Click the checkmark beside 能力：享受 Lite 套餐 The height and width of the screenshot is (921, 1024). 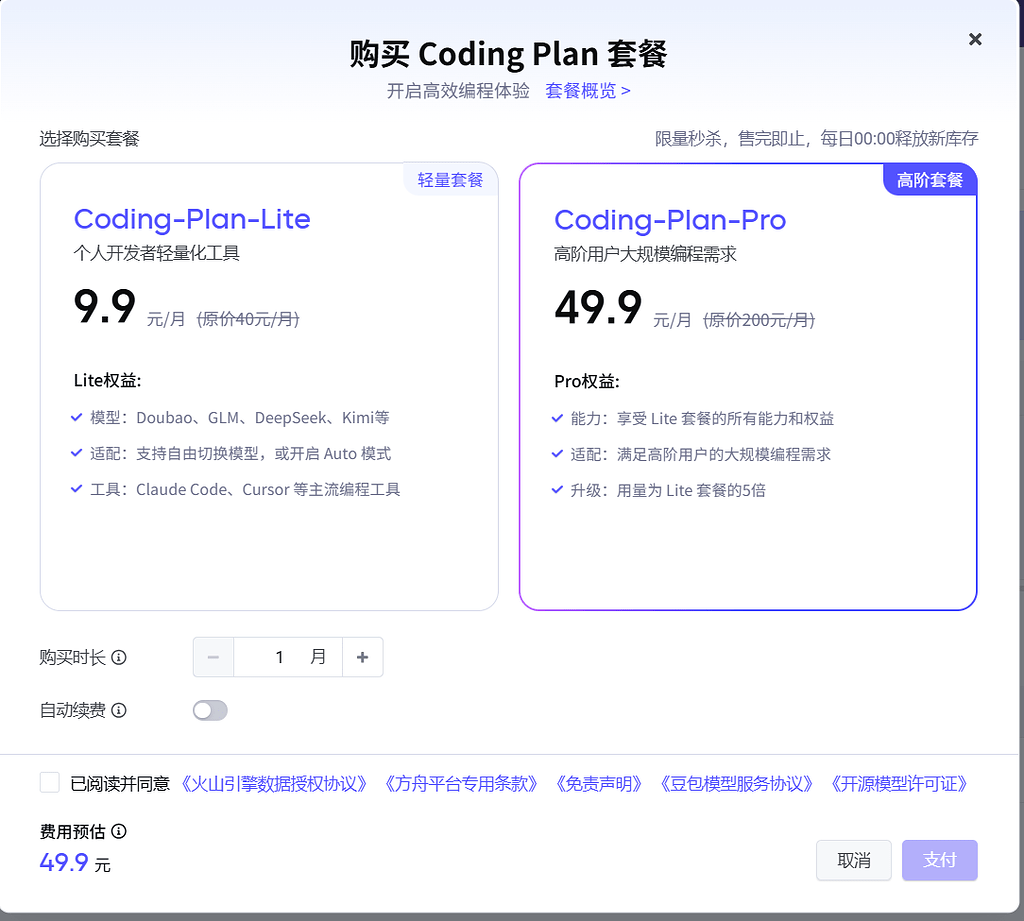[x=557, y=418]
